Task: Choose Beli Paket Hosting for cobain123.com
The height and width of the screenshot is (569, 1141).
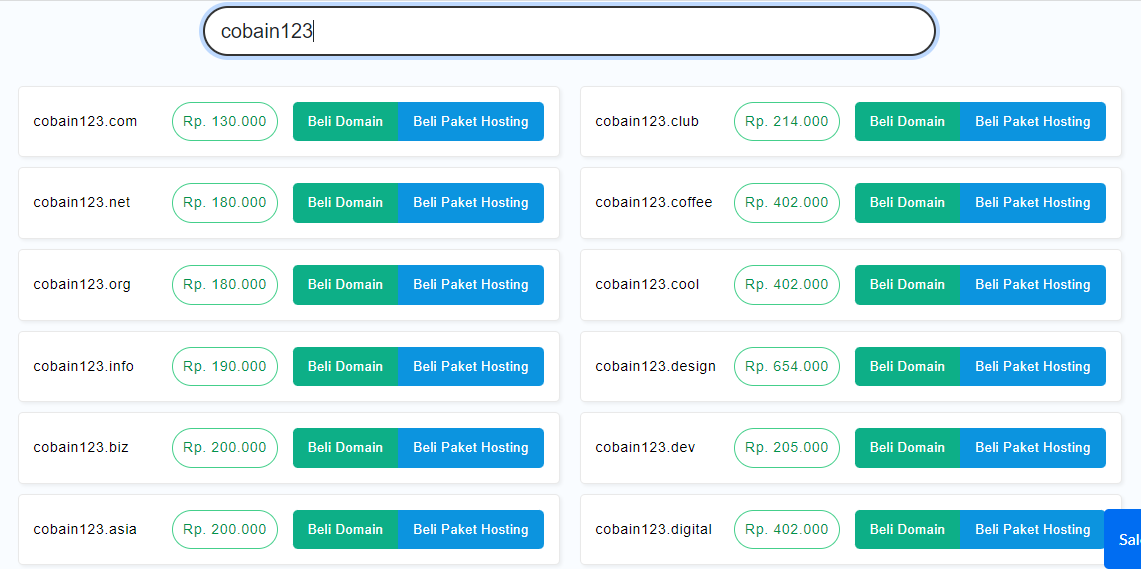Action: [471, 122]
